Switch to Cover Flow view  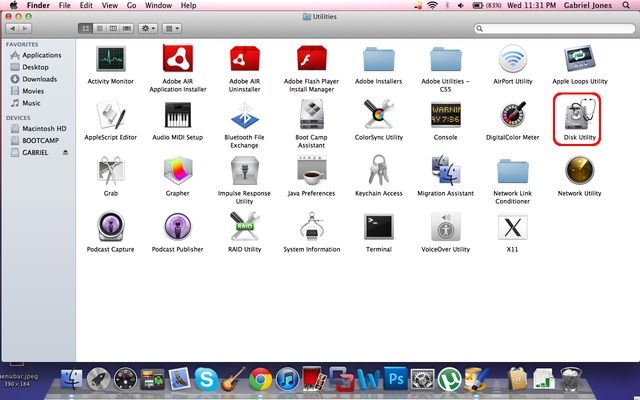coord(127,28)
